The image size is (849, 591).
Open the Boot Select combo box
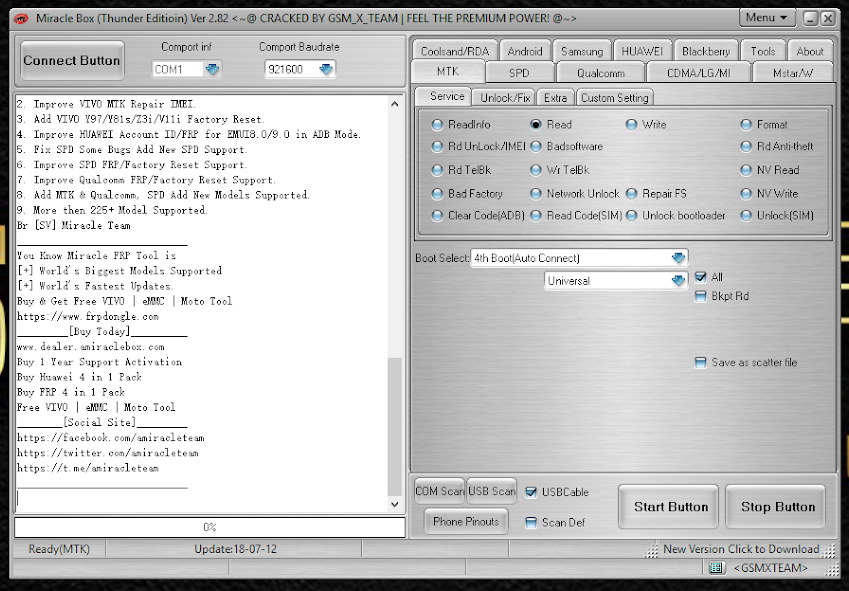(x=579, y=258)
